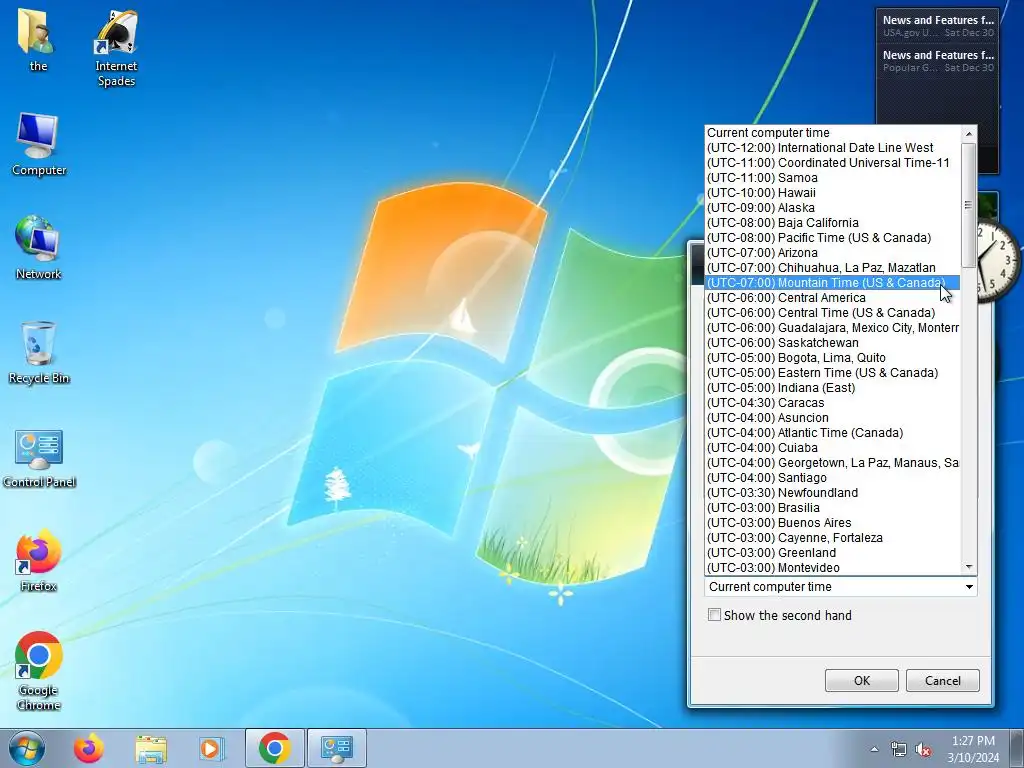Open Firefox from the taskbar
This screenshot has width=1024, height=768.
tap(88, 748)
